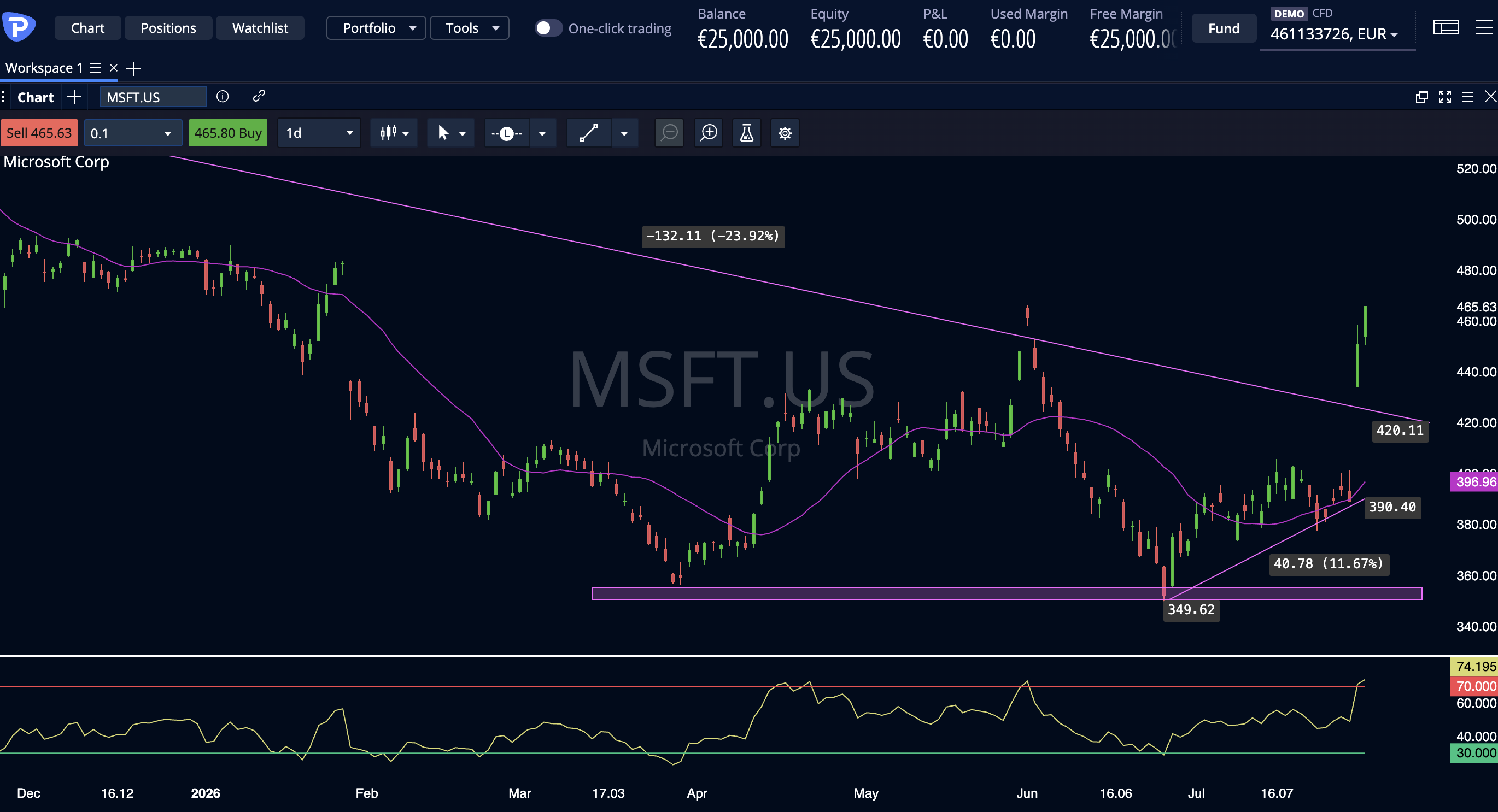The height and width of the screenshot is (812, 1498).
Task: Click the 396.96 purple price label
Action: [1474, 482]
